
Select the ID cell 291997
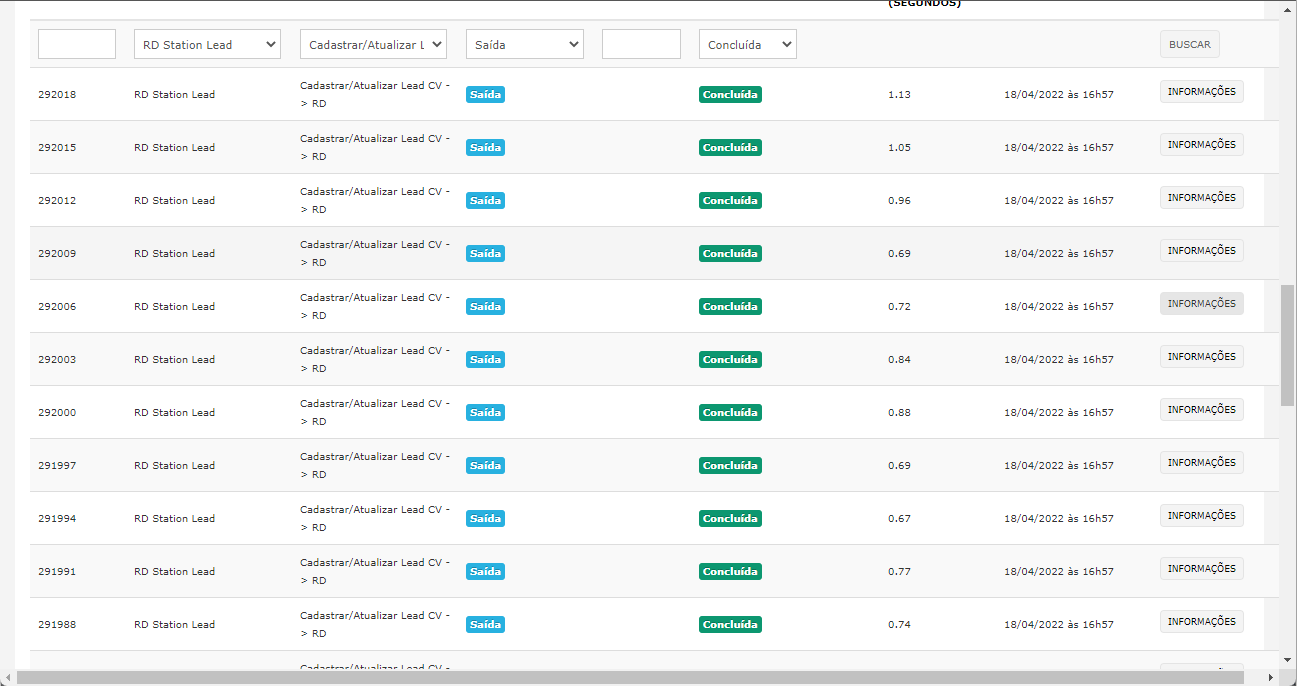[57, 466]
